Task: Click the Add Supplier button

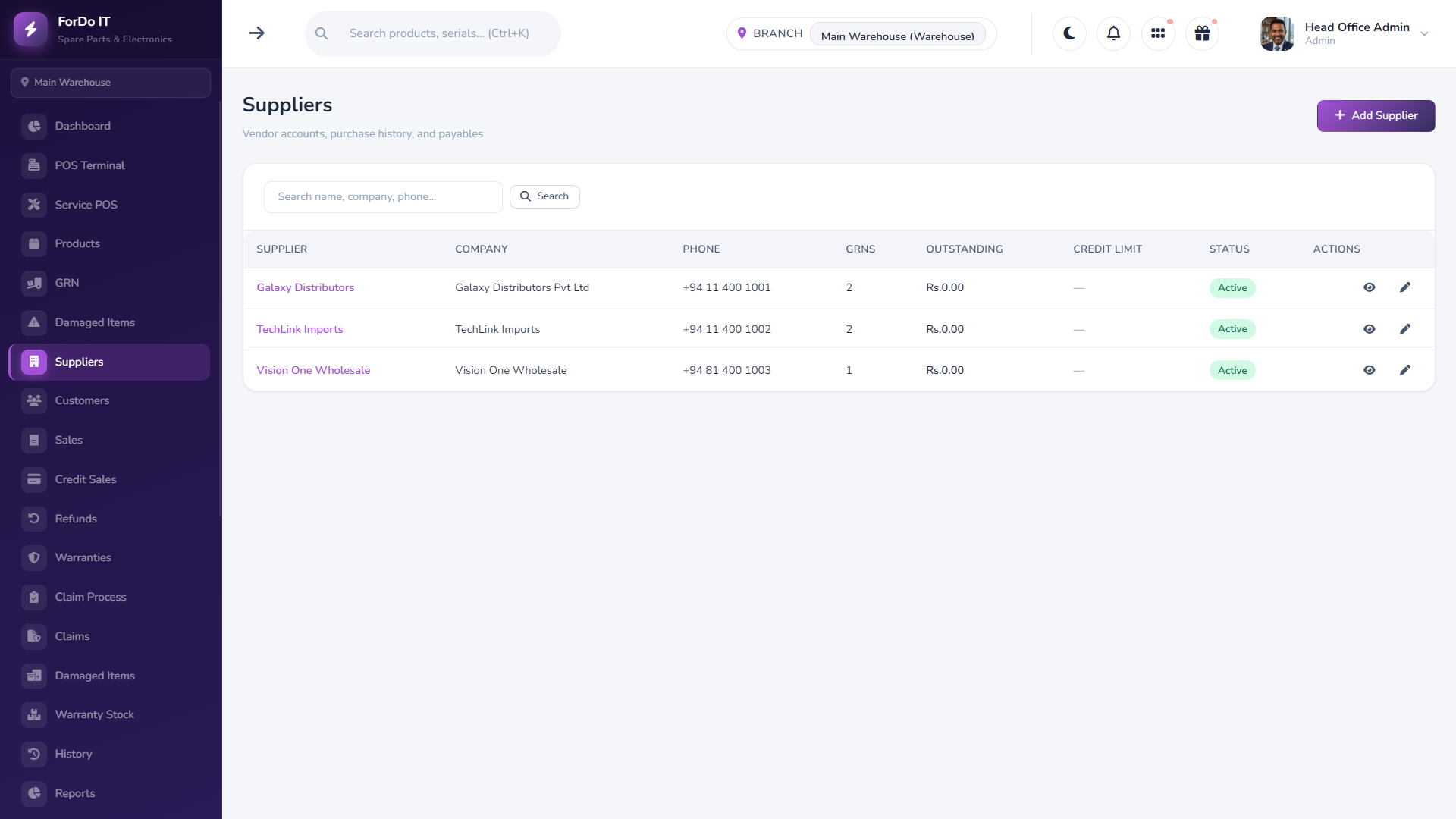Action: coord(1376,115)
